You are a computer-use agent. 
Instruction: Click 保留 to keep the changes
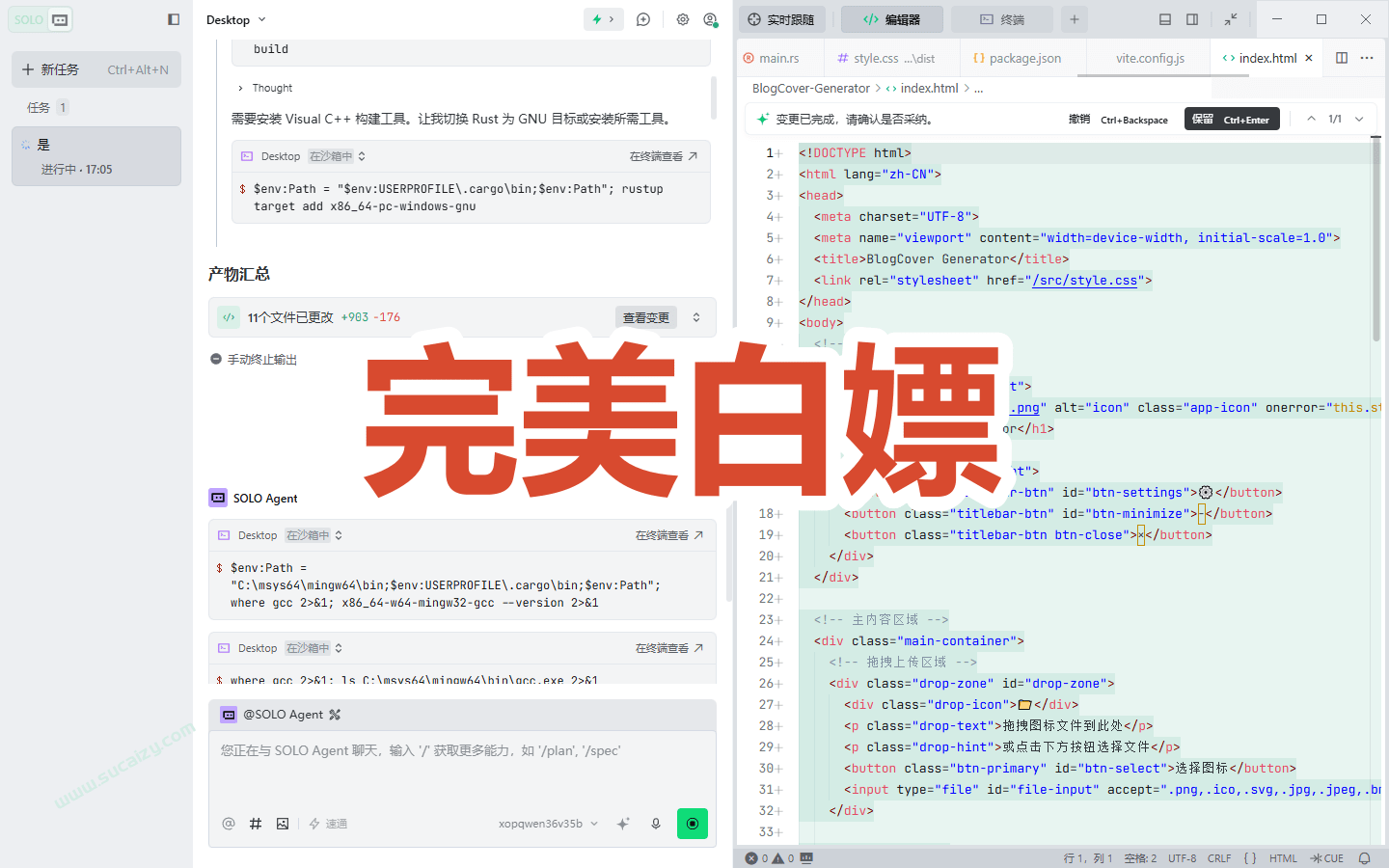pos(1232,120)
